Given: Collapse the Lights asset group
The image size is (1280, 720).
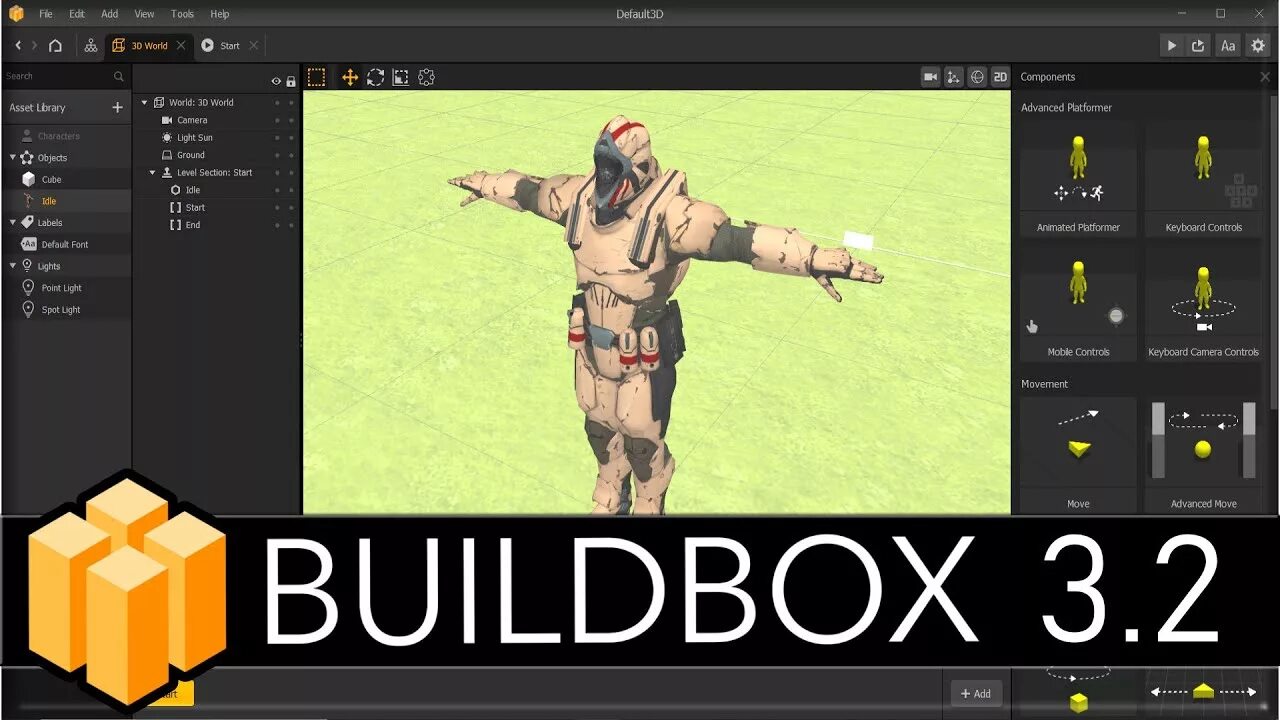Looking at the screenshot, I should point(13,266).
